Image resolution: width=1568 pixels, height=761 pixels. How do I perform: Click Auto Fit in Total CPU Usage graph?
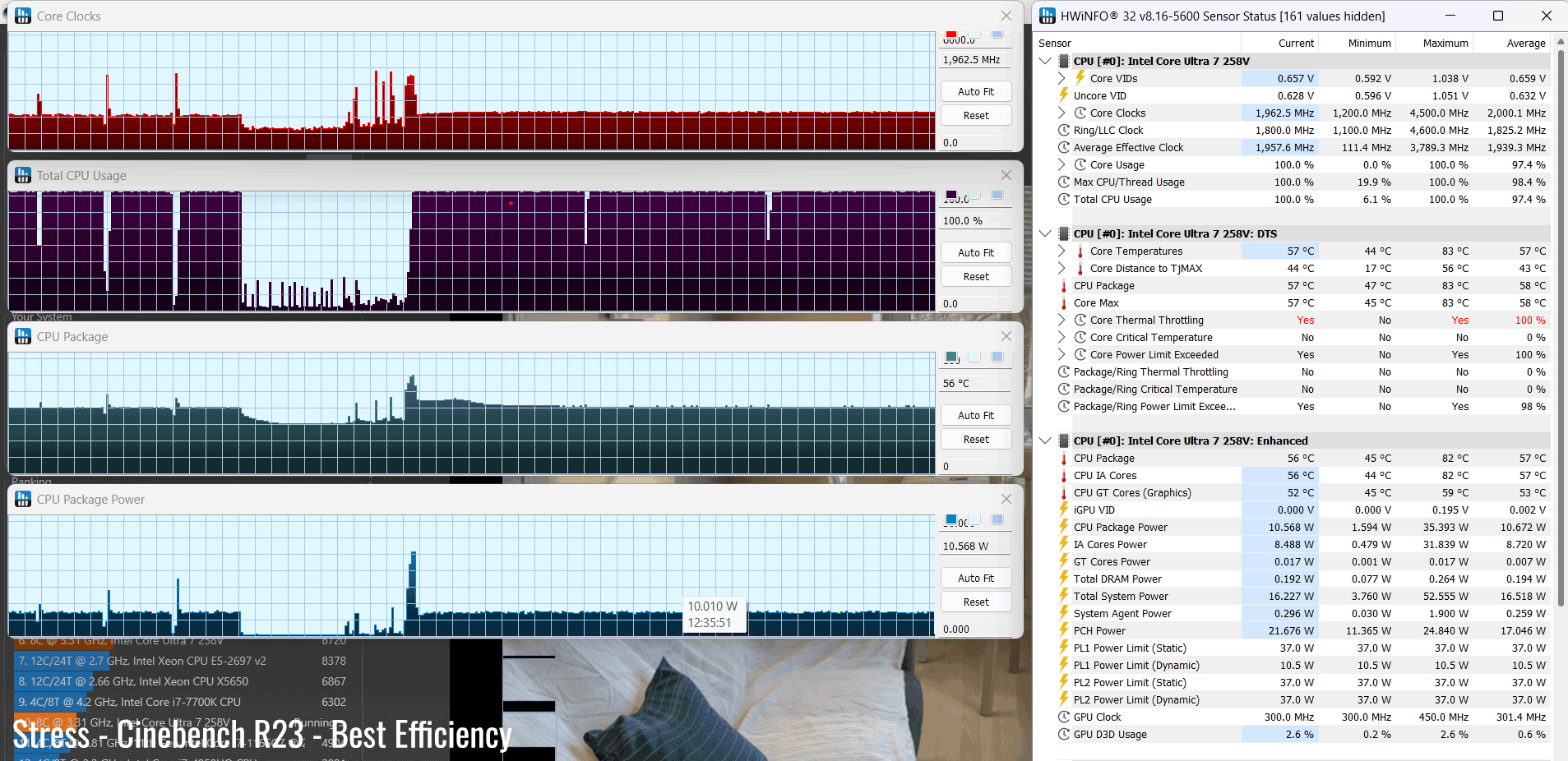click(976, 252)
